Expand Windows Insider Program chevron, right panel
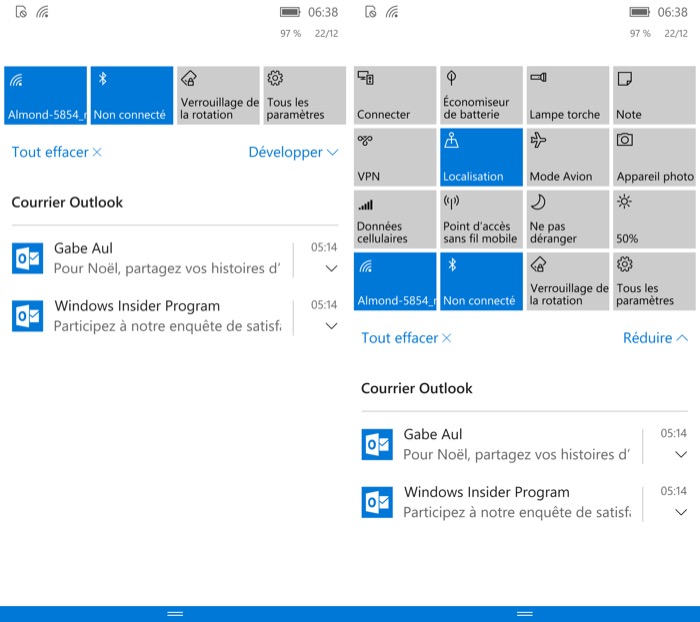This screenshot has width=700, height=622. 680,512
